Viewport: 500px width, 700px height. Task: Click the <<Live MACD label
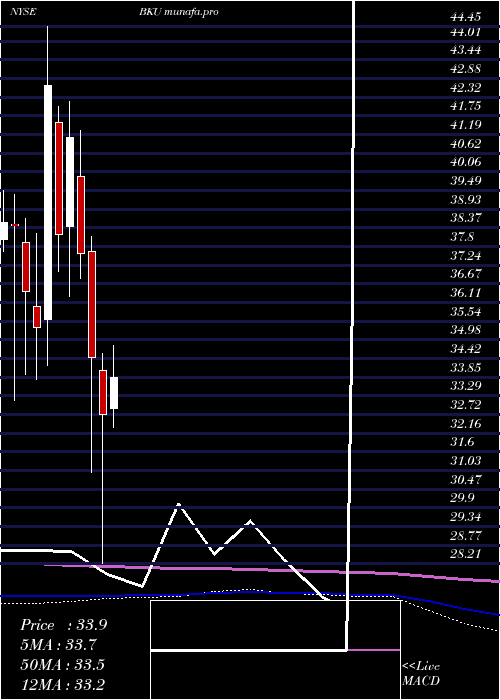421,674
